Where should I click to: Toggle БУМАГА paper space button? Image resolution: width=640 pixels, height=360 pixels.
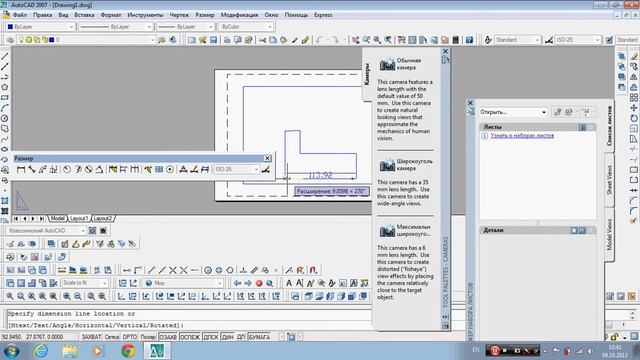pyautogui.click(x=259, y=337)
